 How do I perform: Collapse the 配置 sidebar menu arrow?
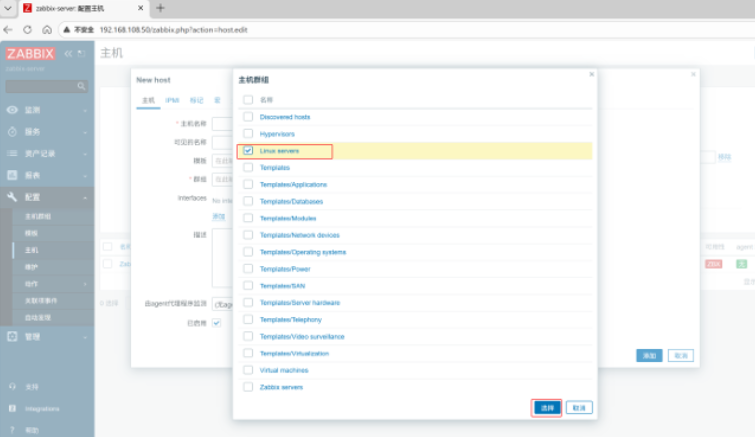pyautogui.click(x=85, y=198)
